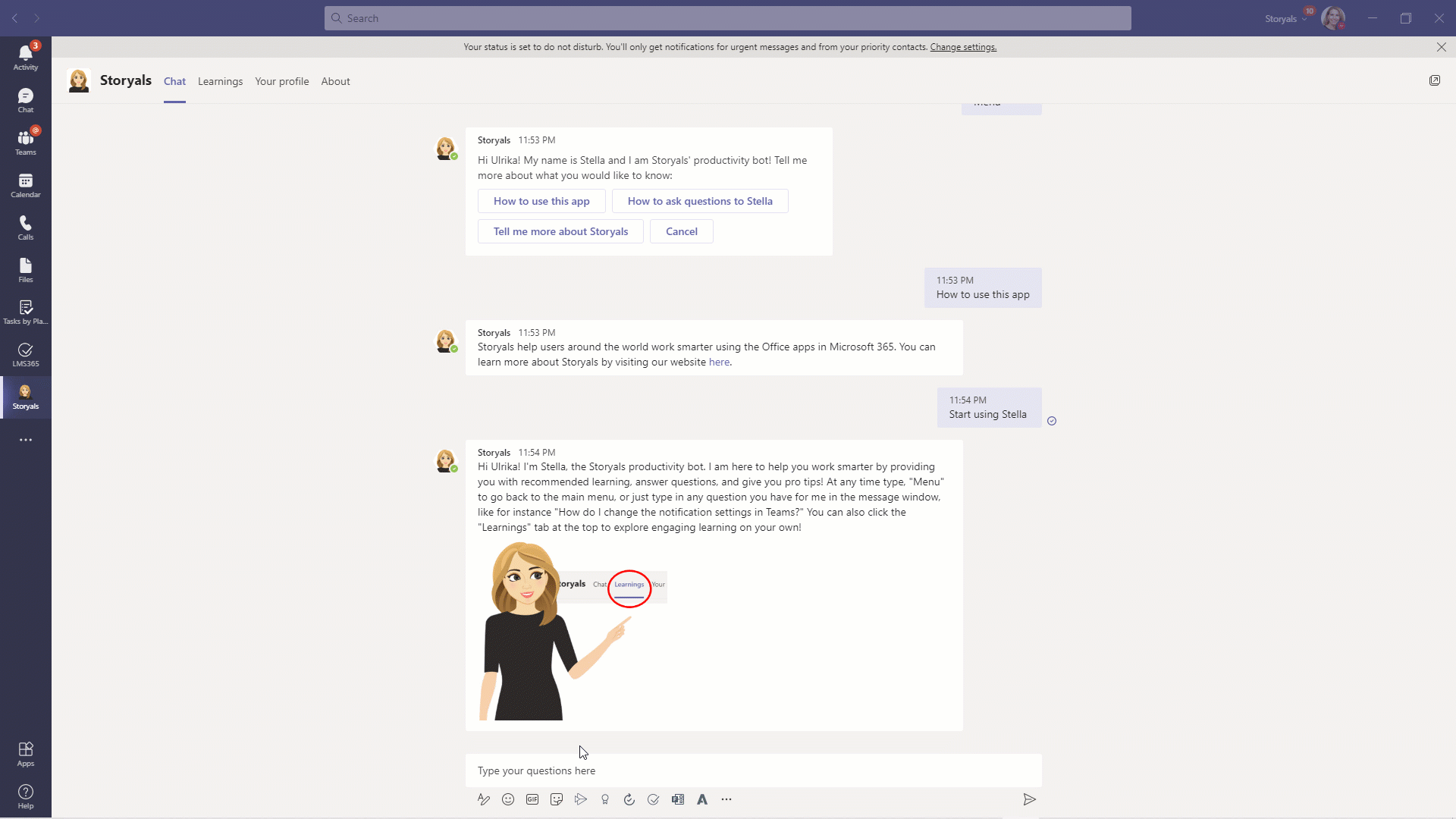Open the Format text pen icon
The height and width of the screenshot is (819, 1456).
coord(484,799)
